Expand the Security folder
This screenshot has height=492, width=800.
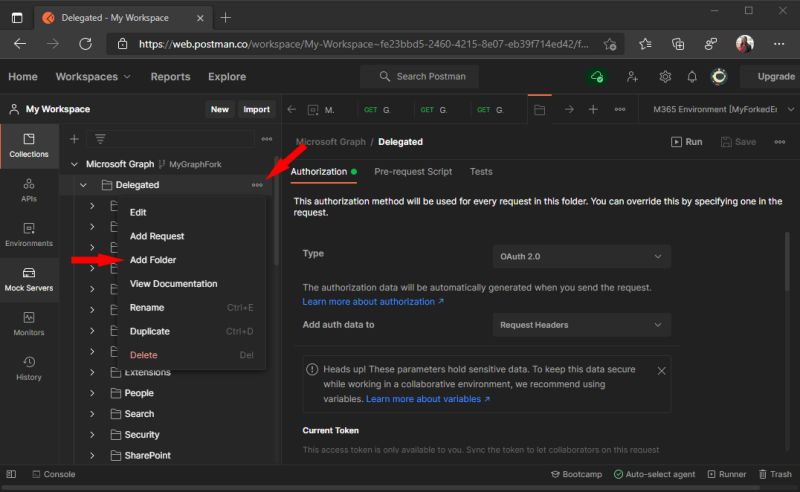click(92, 434)
